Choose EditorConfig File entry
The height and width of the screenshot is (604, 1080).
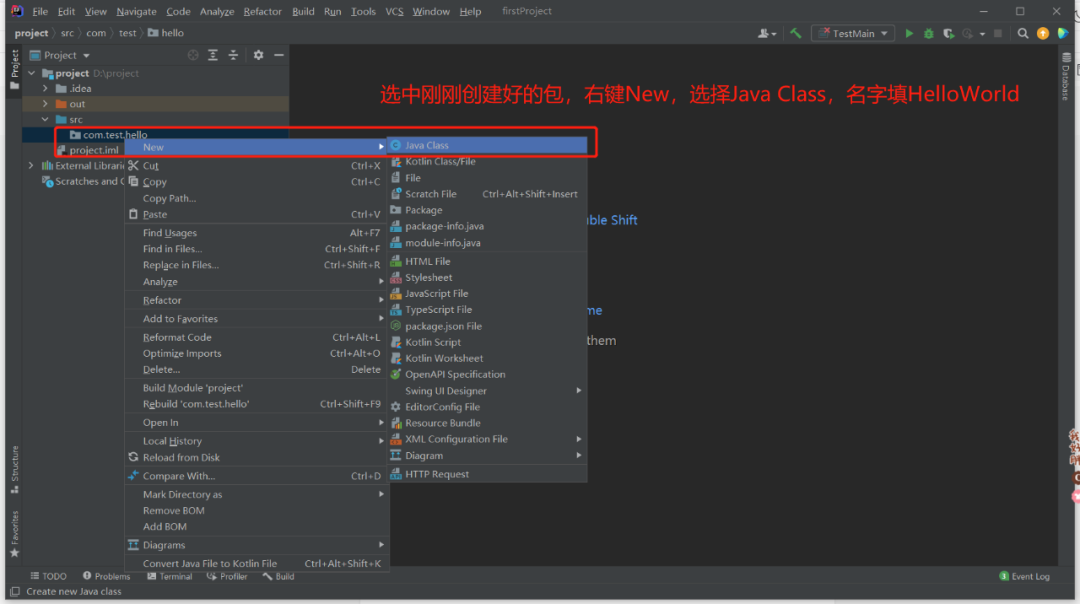488,406
